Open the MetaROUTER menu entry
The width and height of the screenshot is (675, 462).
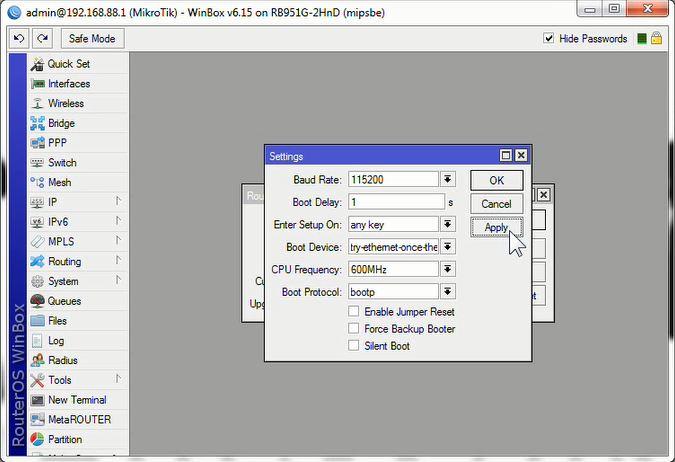click(x=78, y=420)
